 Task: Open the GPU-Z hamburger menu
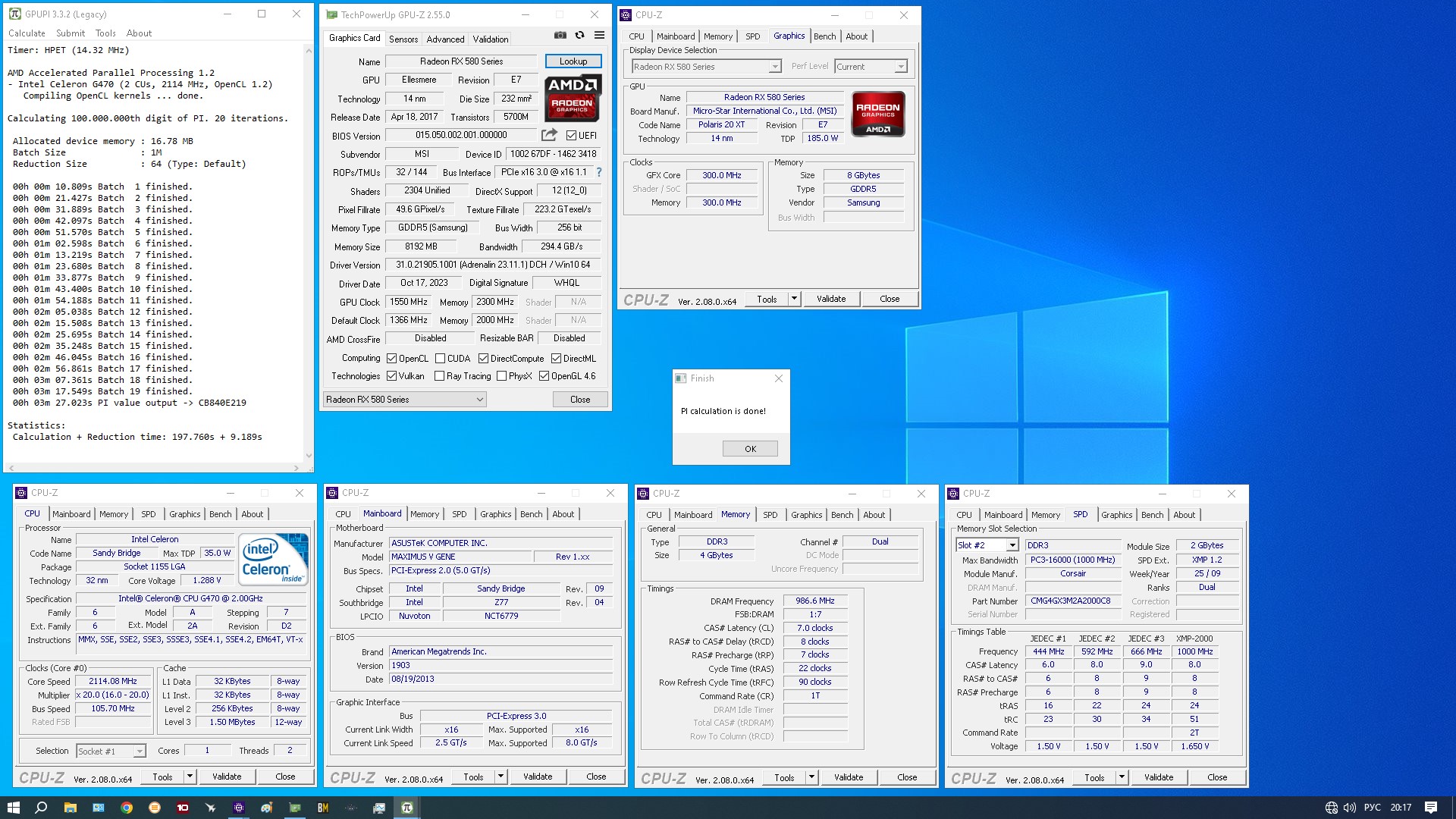(x=599, y=35)
